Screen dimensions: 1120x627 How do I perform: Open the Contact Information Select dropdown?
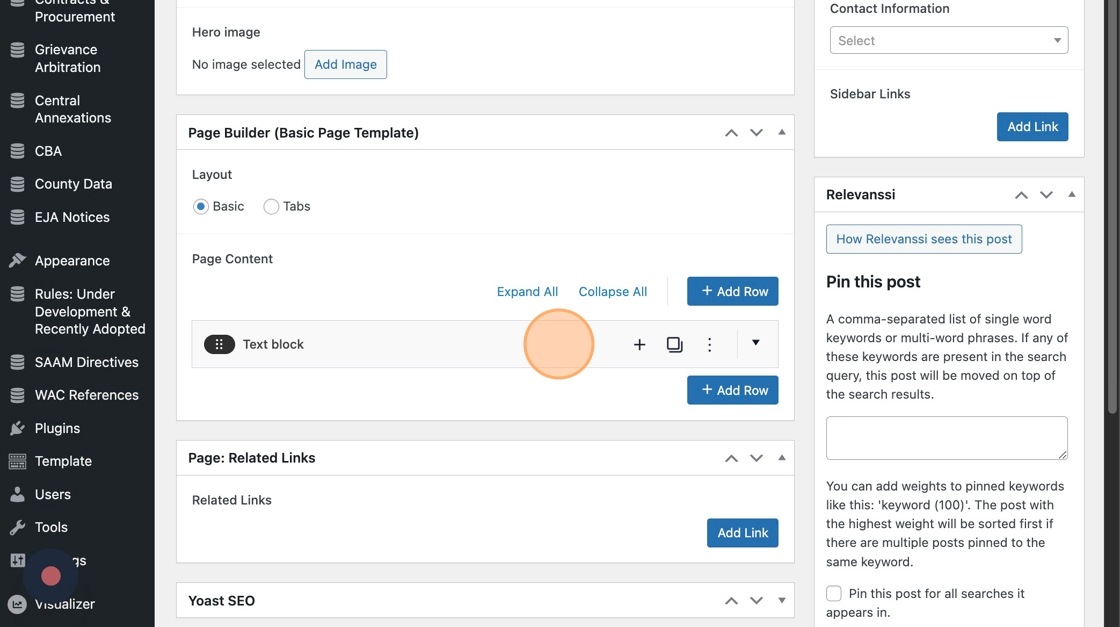948,40
